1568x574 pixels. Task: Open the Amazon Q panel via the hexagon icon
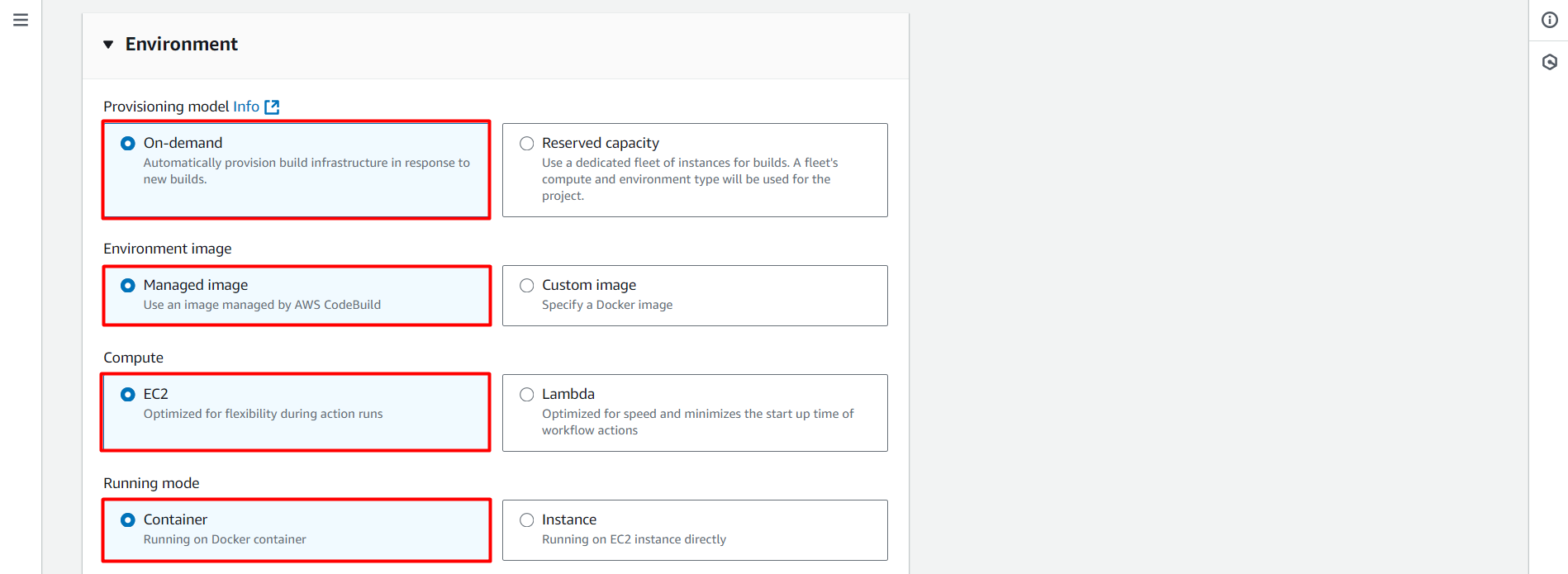coord(1549,62)
